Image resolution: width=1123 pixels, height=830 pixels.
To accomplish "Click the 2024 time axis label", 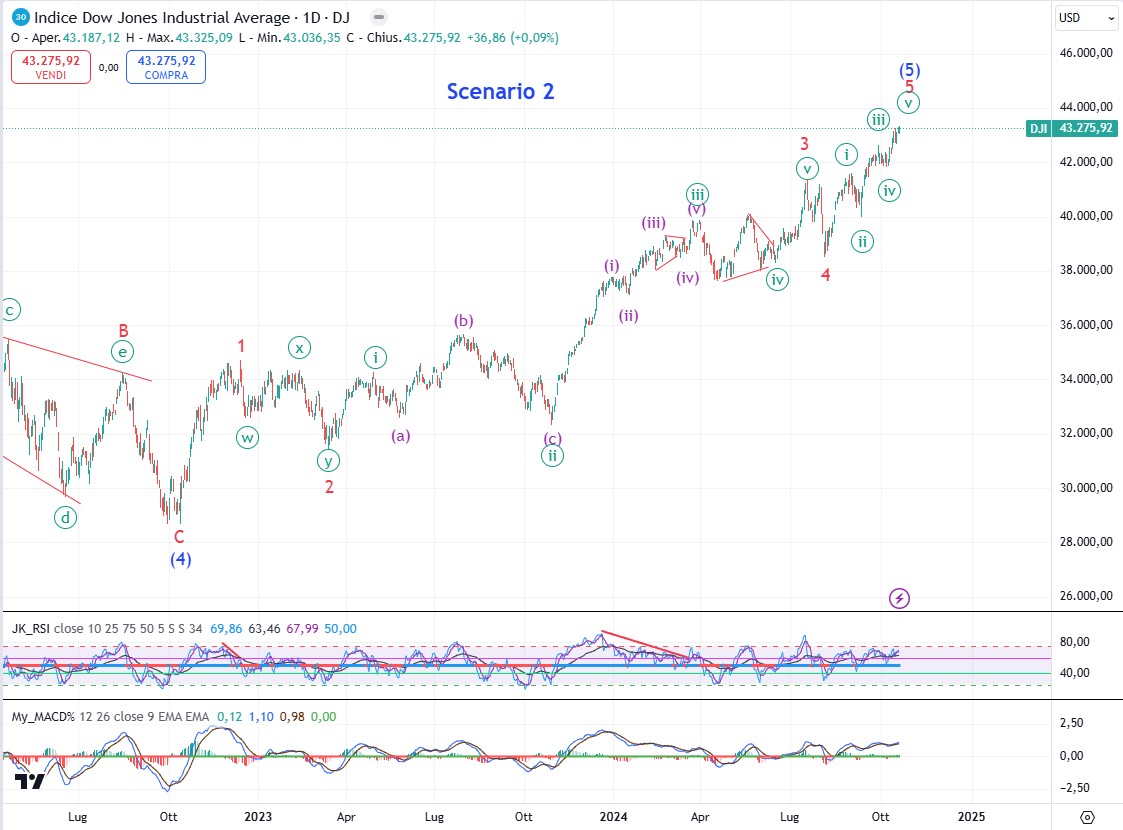I will [x=614, y=817].
